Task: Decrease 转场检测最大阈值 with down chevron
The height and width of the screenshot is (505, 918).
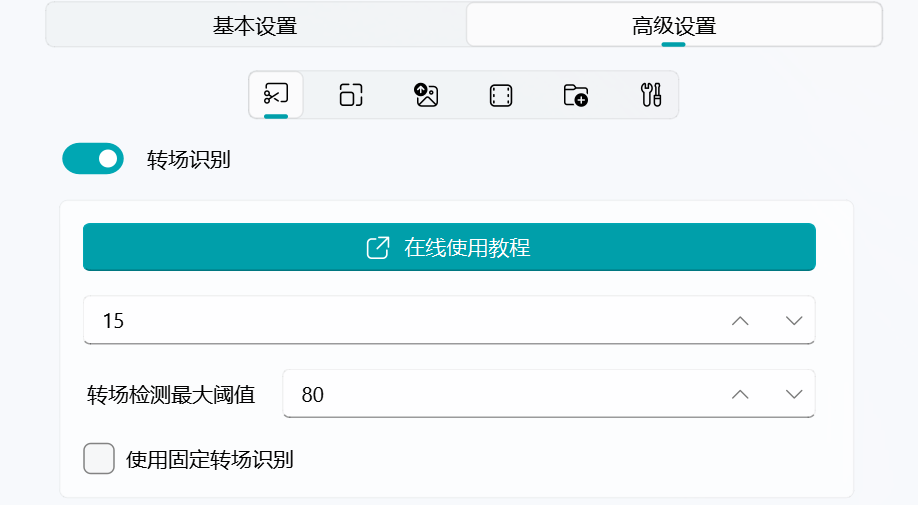Action: (x=794, y=394)
